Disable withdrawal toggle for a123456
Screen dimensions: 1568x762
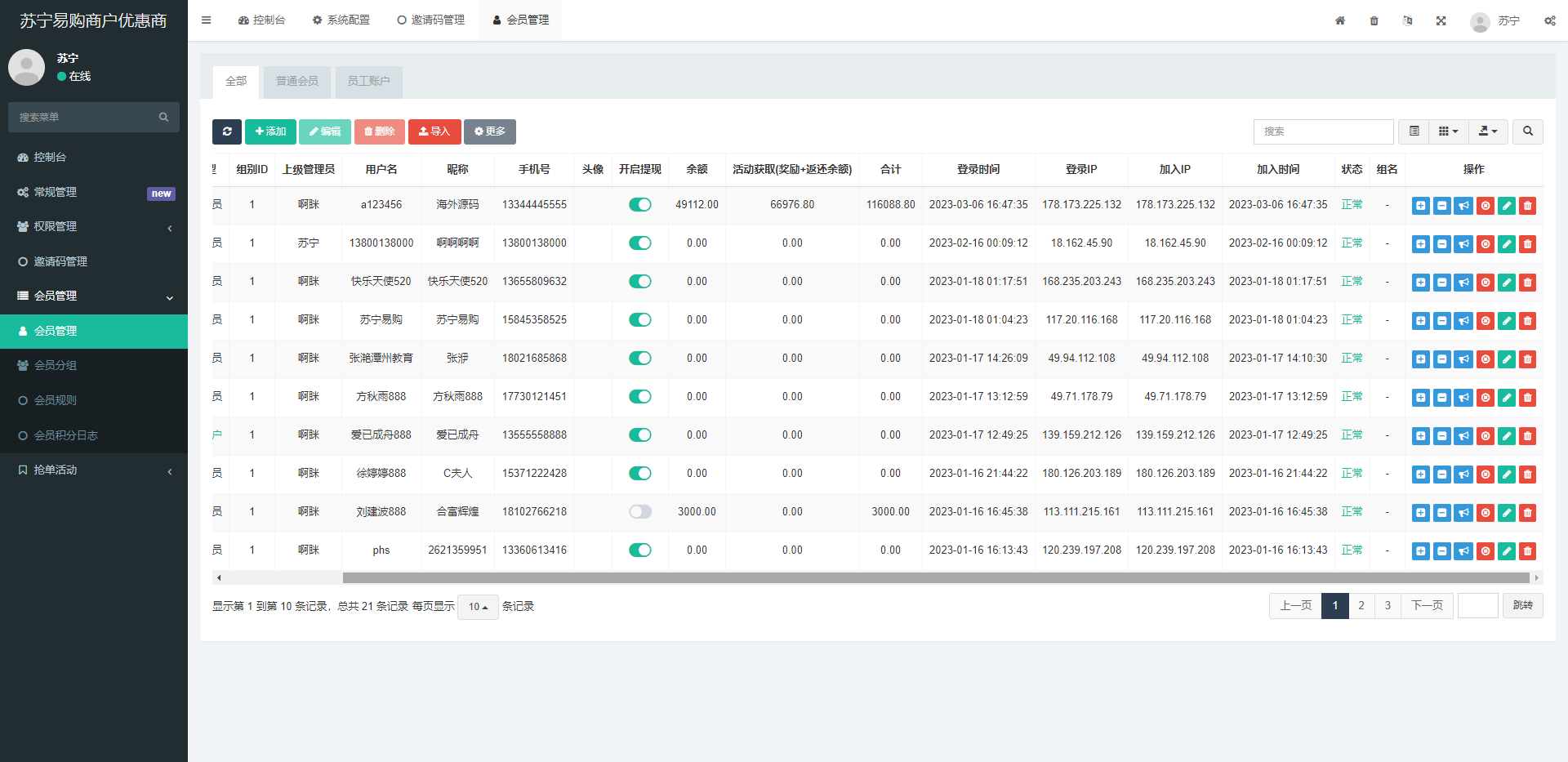coord(640,205)
